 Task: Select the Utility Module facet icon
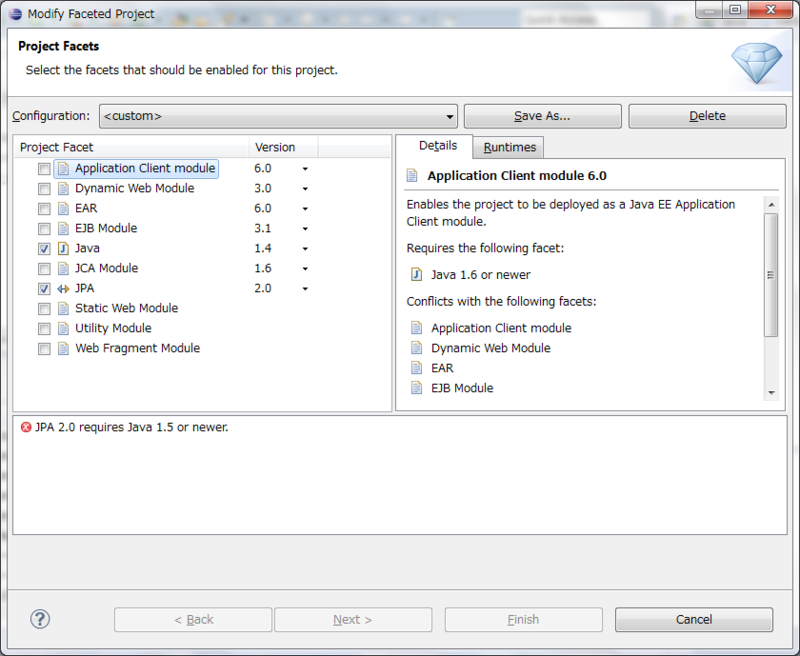pos(63,329)
